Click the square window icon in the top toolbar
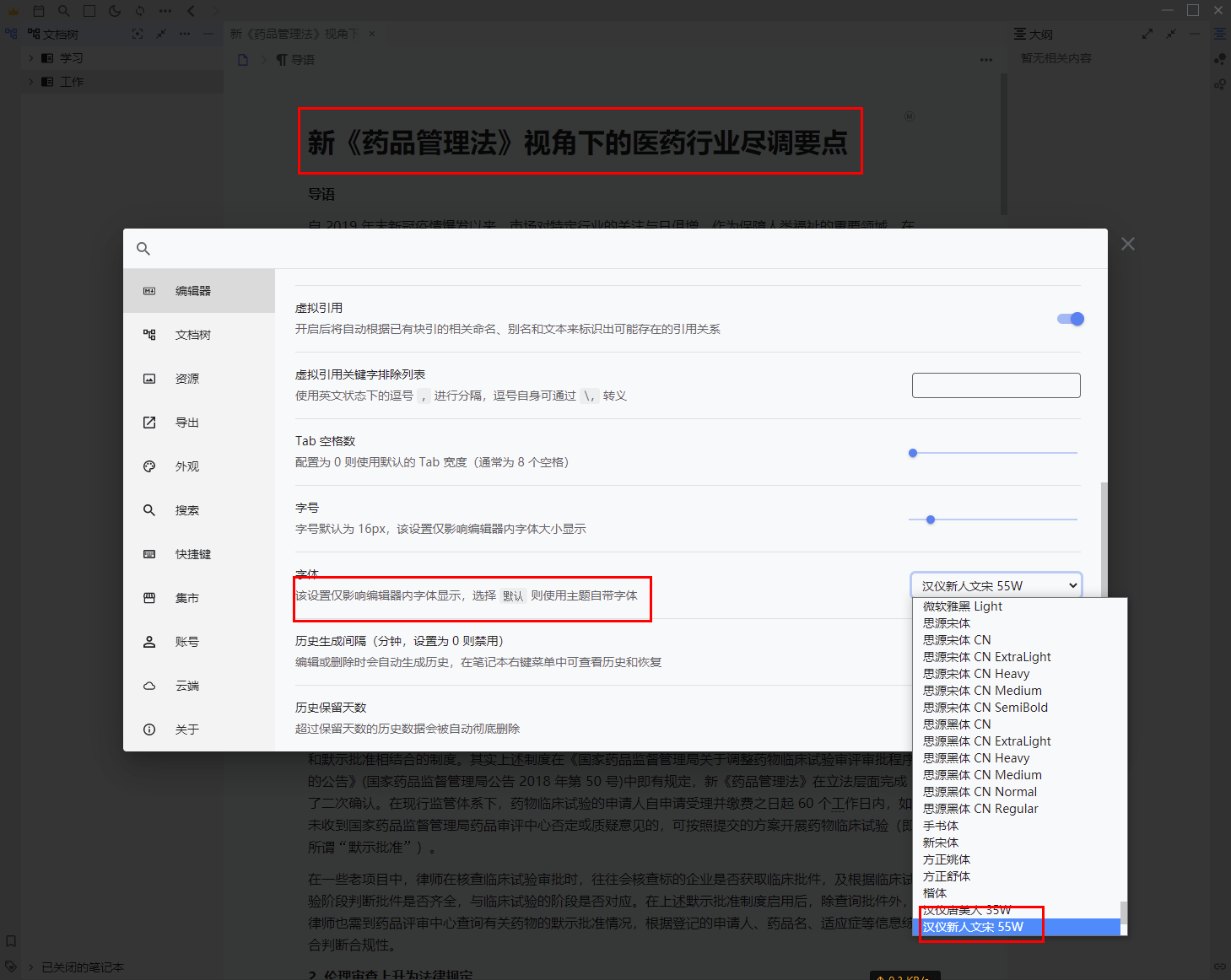The width and height of the screenshot is (1231, 980). point(89,11)
